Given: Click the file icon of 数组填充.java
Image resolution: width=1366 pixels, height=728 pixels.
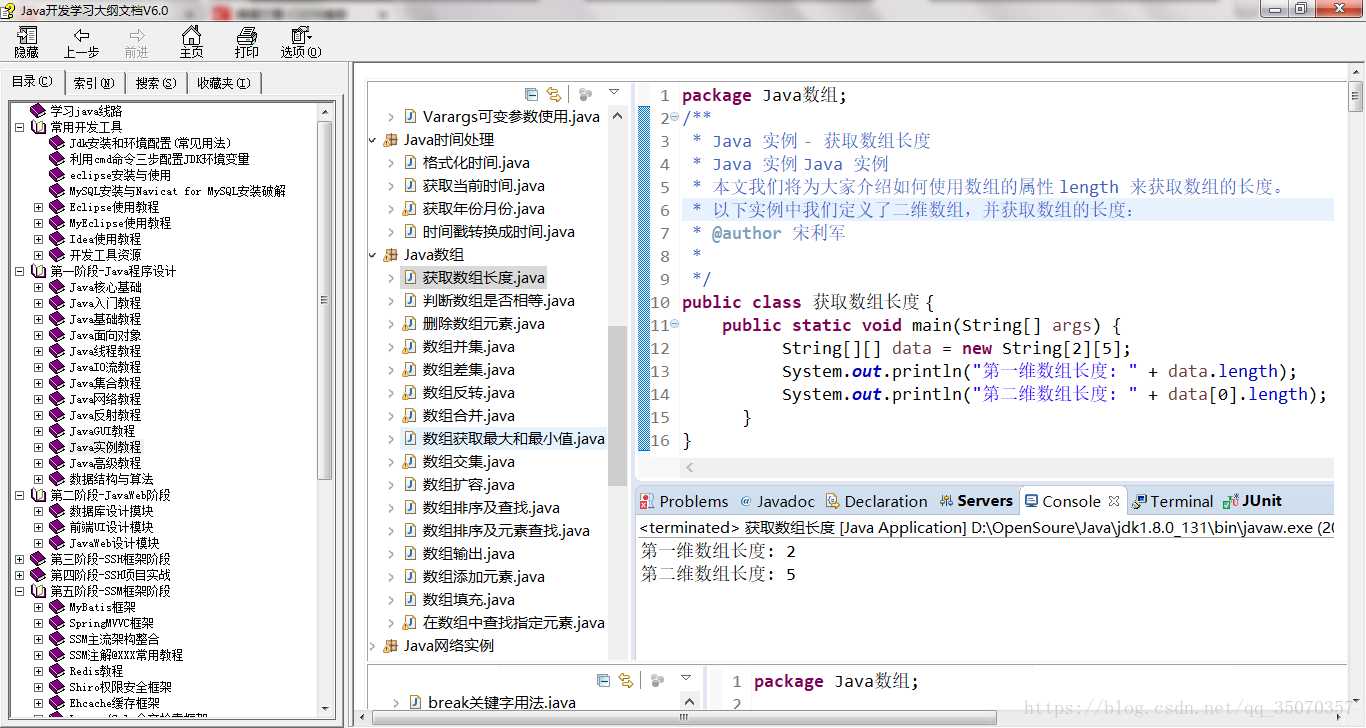Looking at the screenshot, I should point(412,600).
